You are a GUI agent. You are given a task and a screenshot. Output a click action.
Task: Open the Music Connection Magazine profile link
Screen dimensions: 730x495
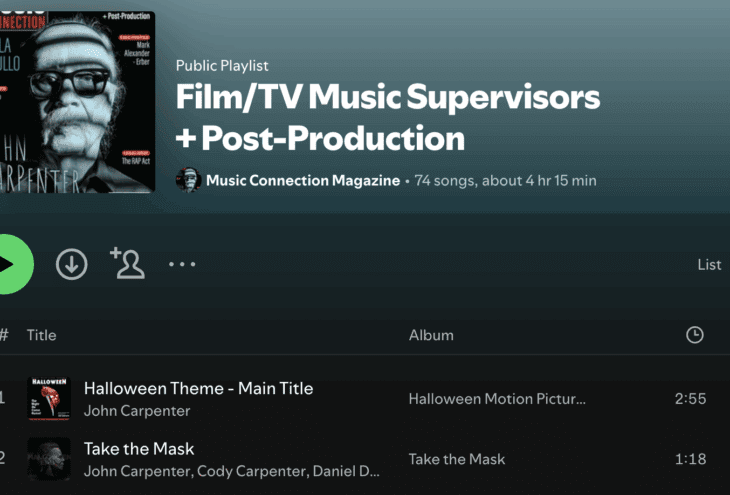click(x=303, y=180)
